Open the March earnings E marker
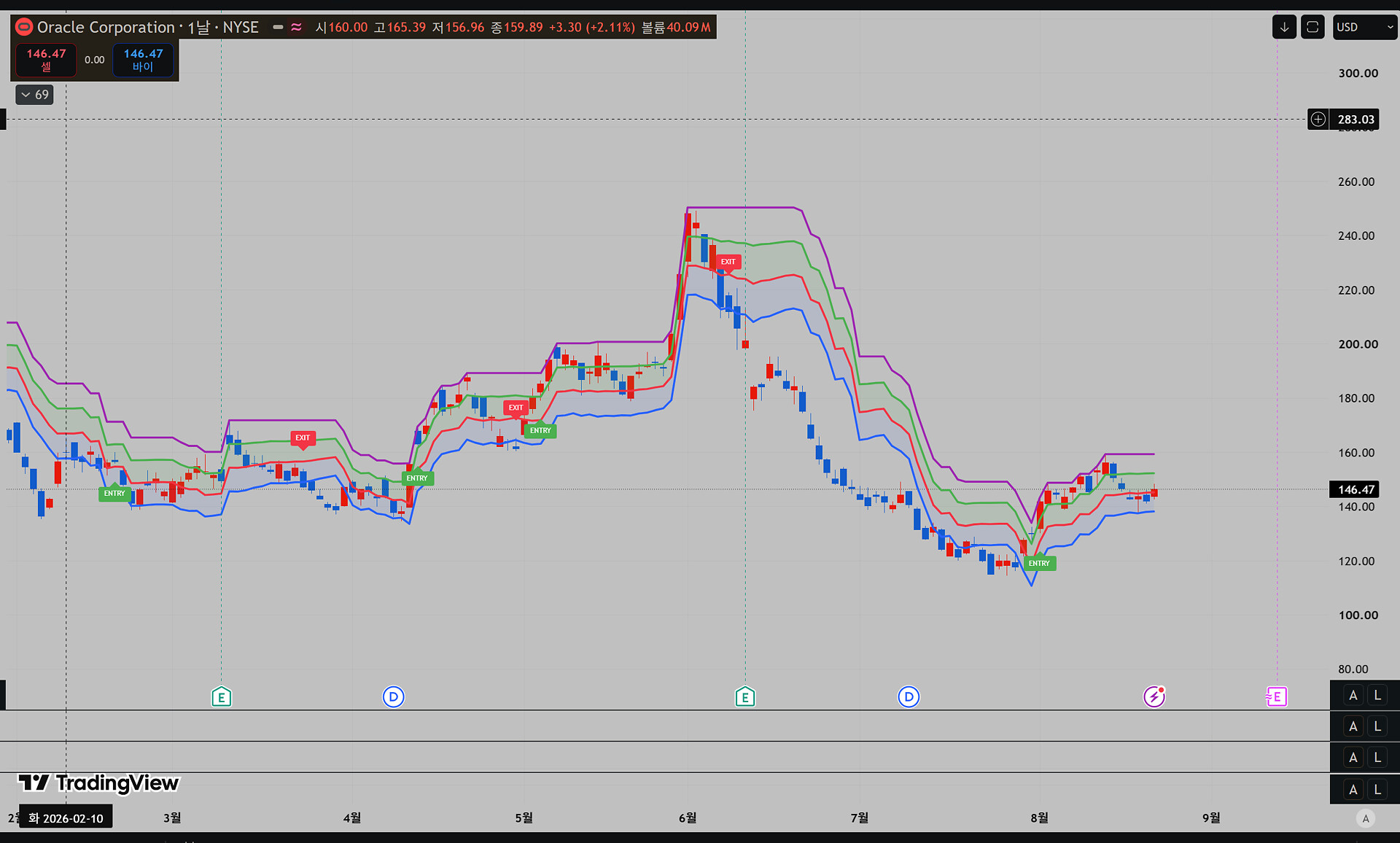1400x843 pixels. (222, 697)
